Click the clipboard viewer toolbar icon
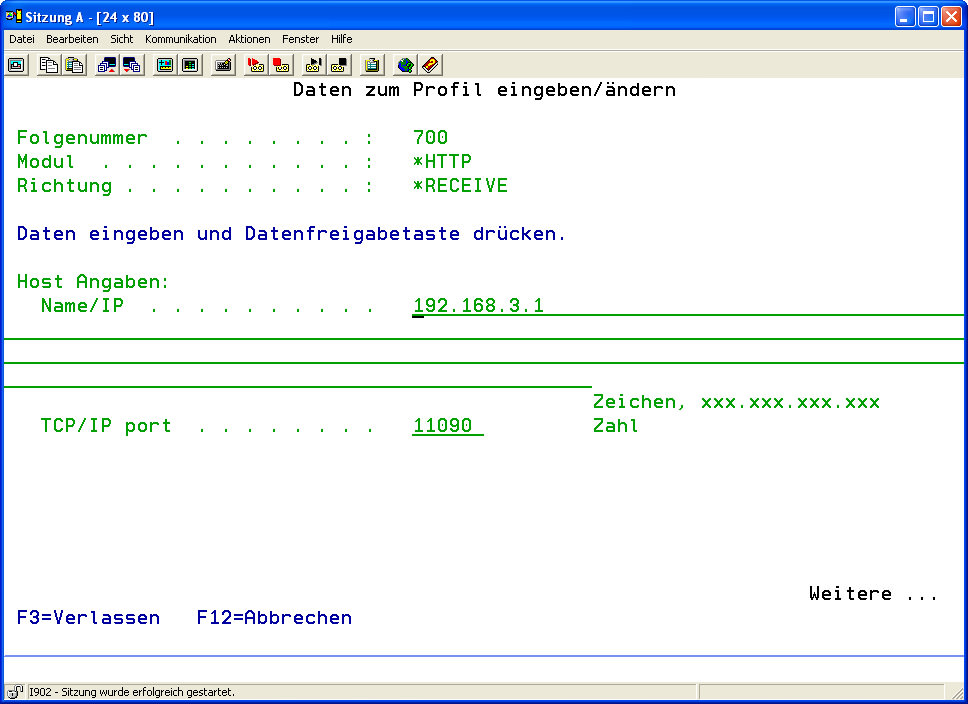 pos(372,65)
